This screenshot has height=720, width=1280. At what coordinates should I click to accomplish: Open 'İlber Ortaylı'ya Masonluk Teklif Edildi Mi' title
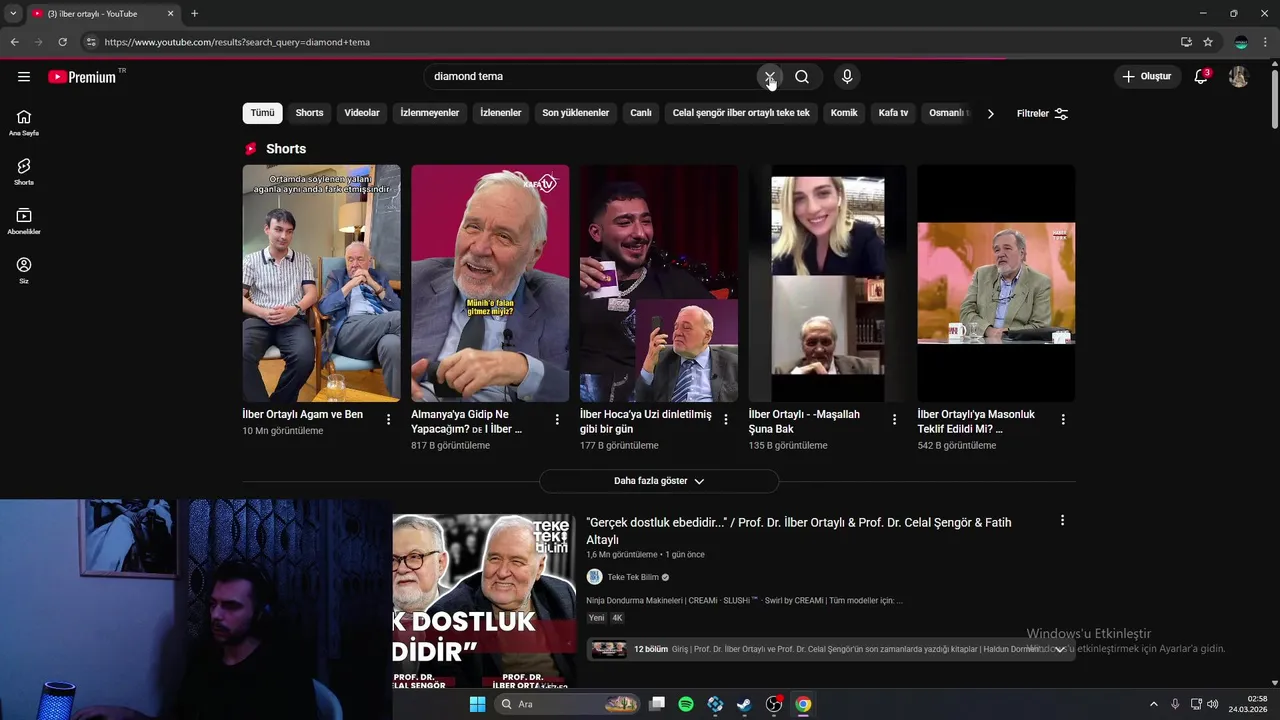click(x=976, y=422)
